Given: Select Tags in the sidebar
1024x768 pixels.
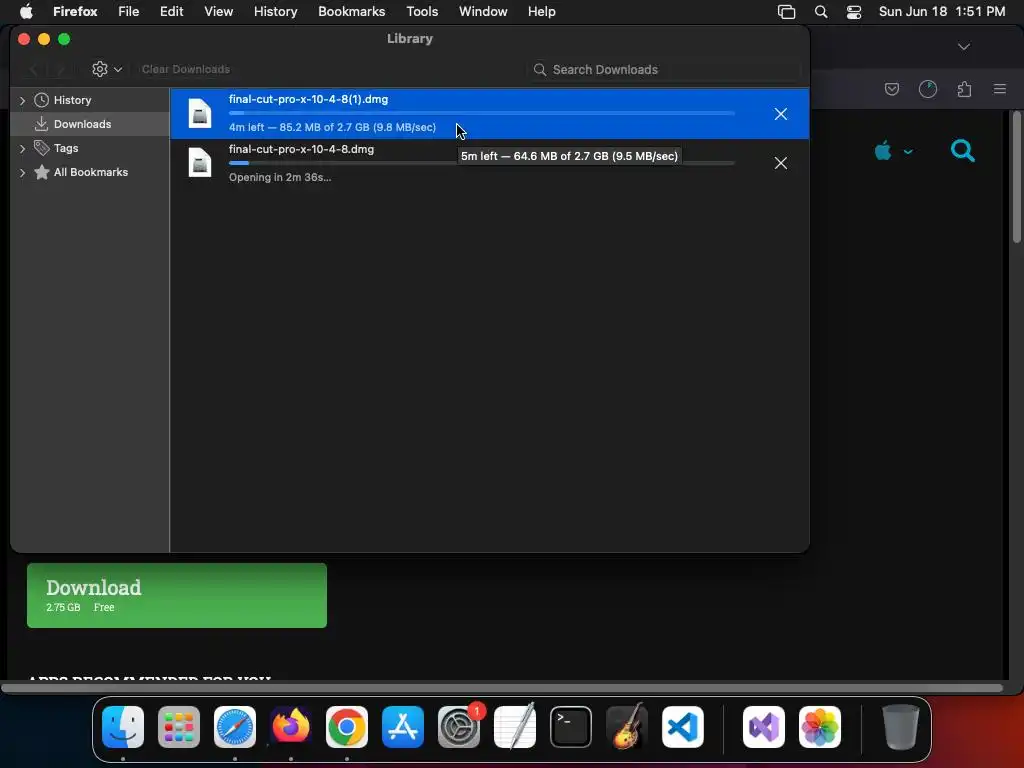Looking at the screenshot, I should [66, 148].
